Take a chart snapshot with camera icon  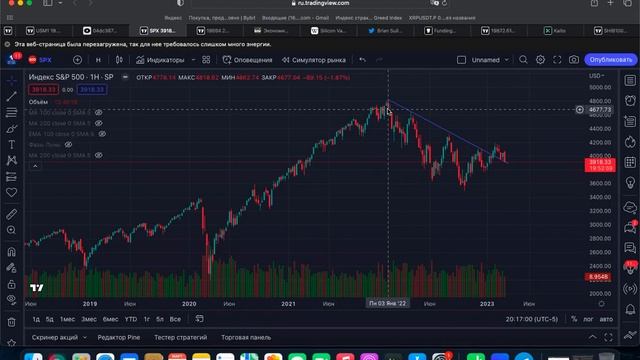574,60
